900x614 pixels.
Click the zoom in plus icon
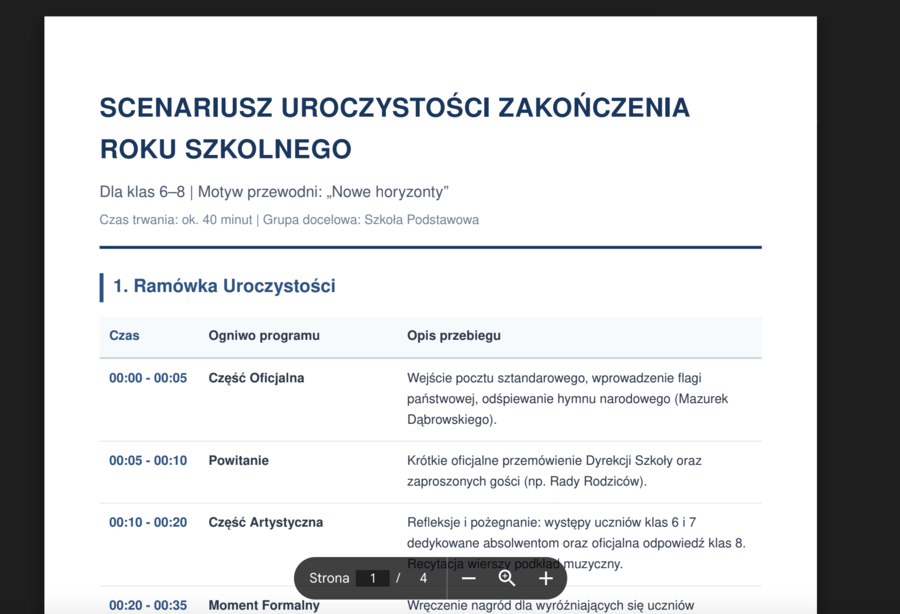[546, 578]
